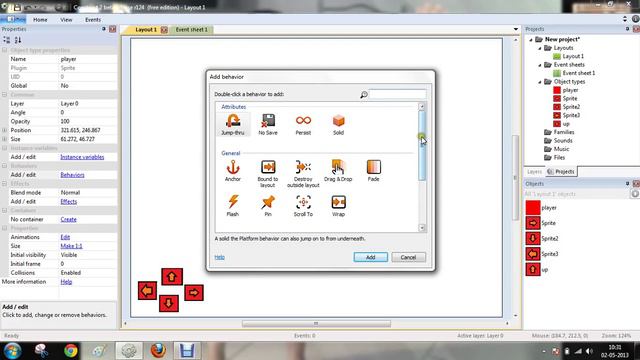The height and width of the screenshot is (360, 640).
Task: Click the Make 1:1 size link
Action: pos(71,246)
